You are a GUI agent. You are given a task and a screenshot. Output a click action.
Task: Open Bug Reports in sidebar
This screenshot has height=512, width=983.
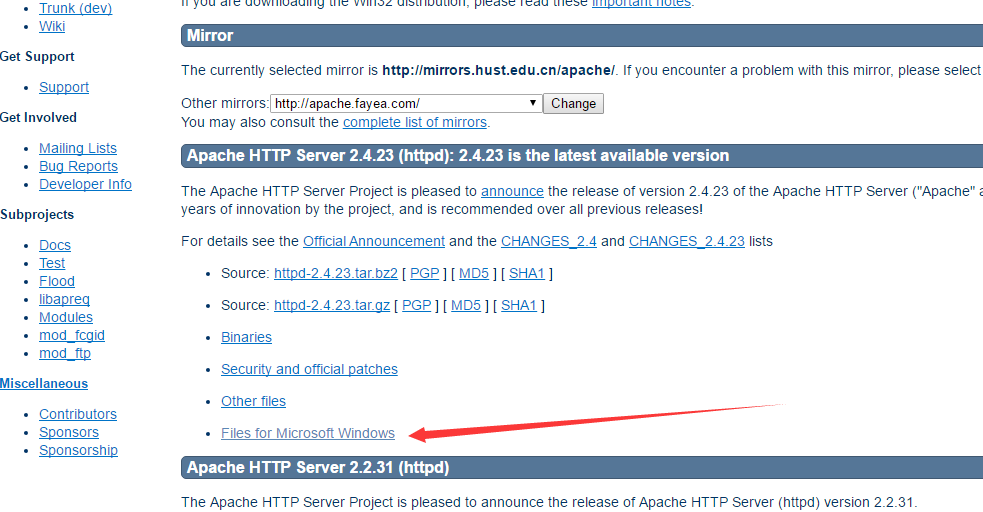coord(78,166)
